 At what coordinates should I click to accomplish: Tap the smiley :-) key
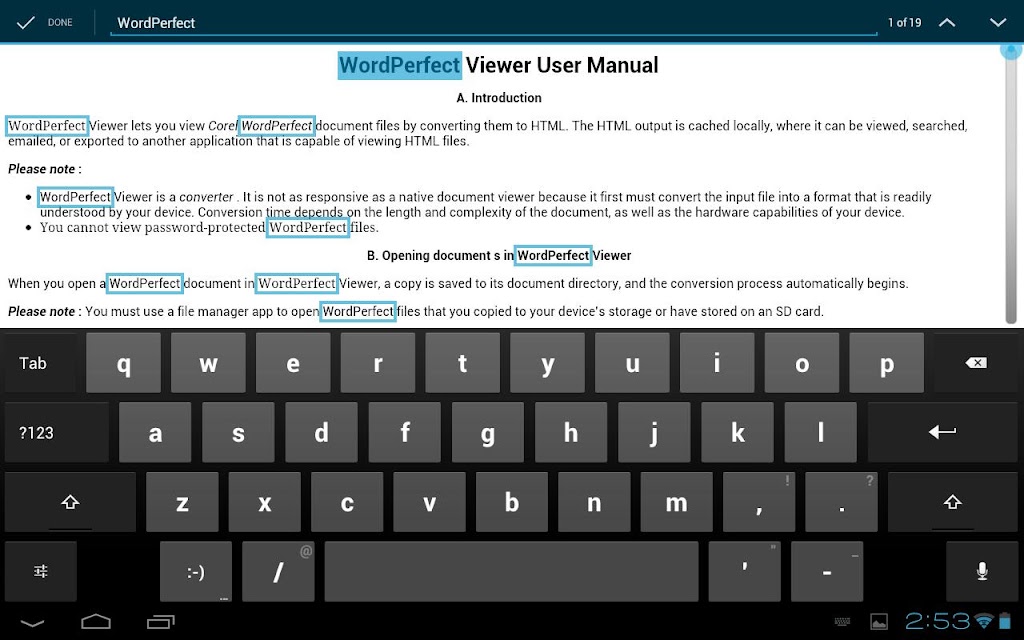point(195,571)
